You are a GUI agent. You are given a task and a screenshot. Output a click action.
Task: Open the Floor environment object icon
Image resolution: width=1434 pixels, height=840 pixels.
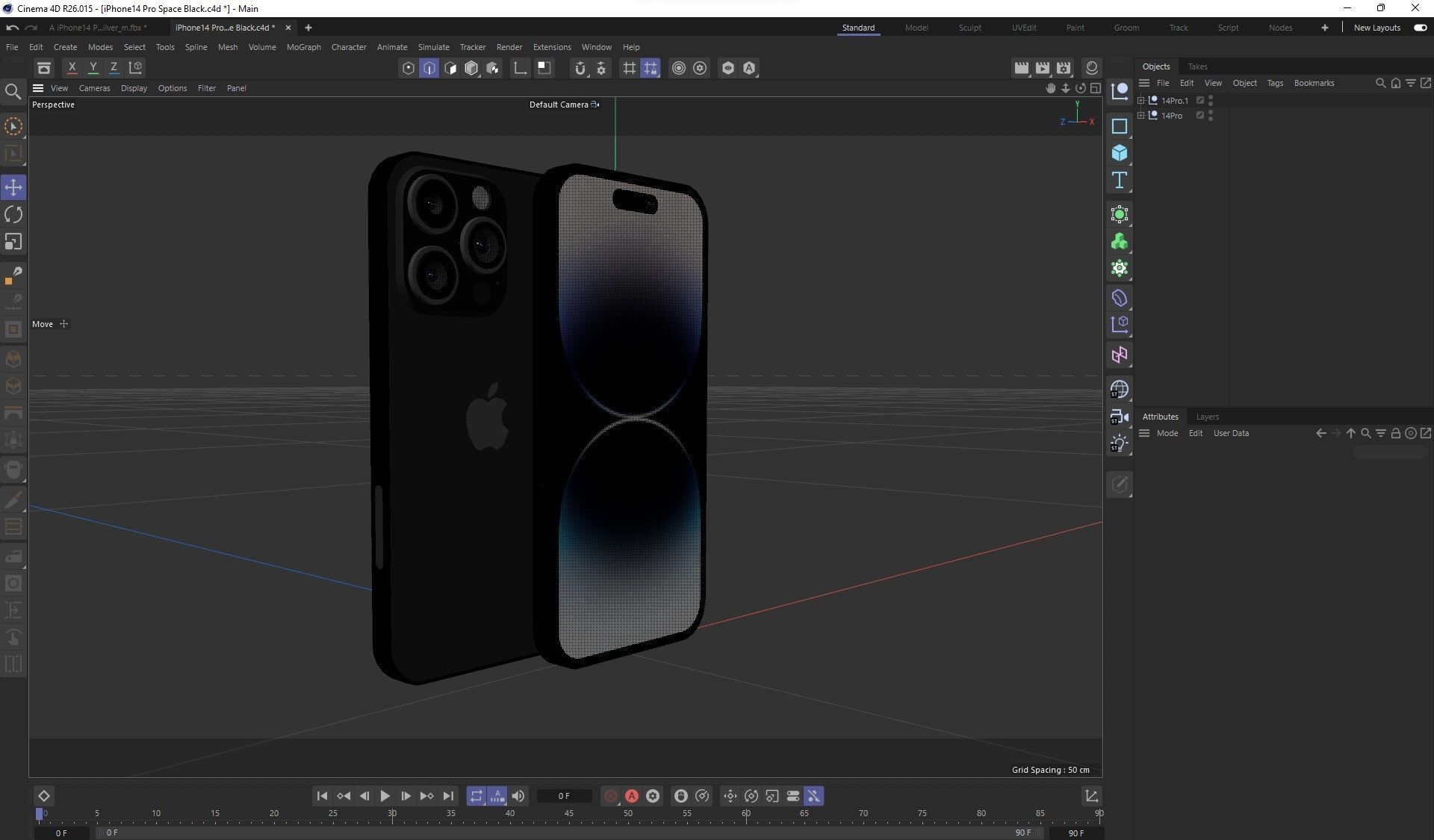click(x=1119, y=390)
